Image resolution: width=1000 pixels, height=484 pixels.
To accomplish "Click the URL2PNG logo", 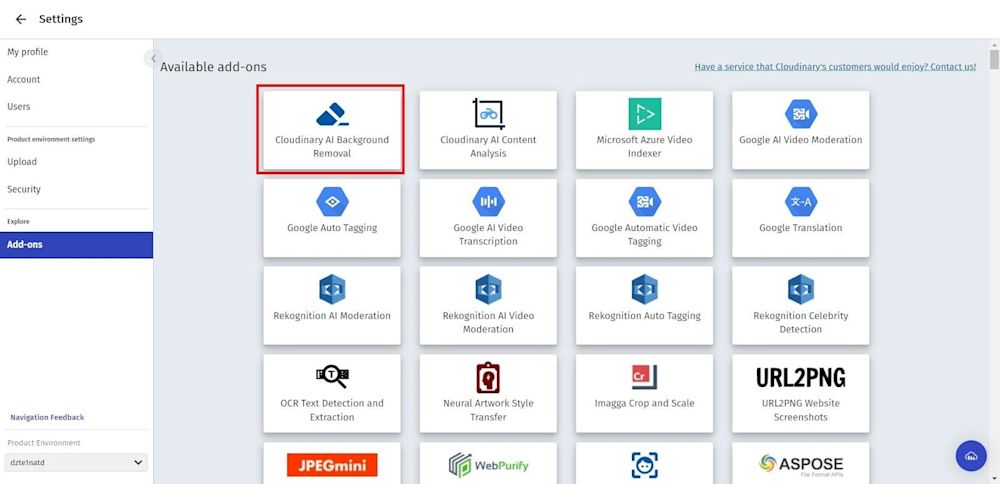I will [x=801, y=378].
